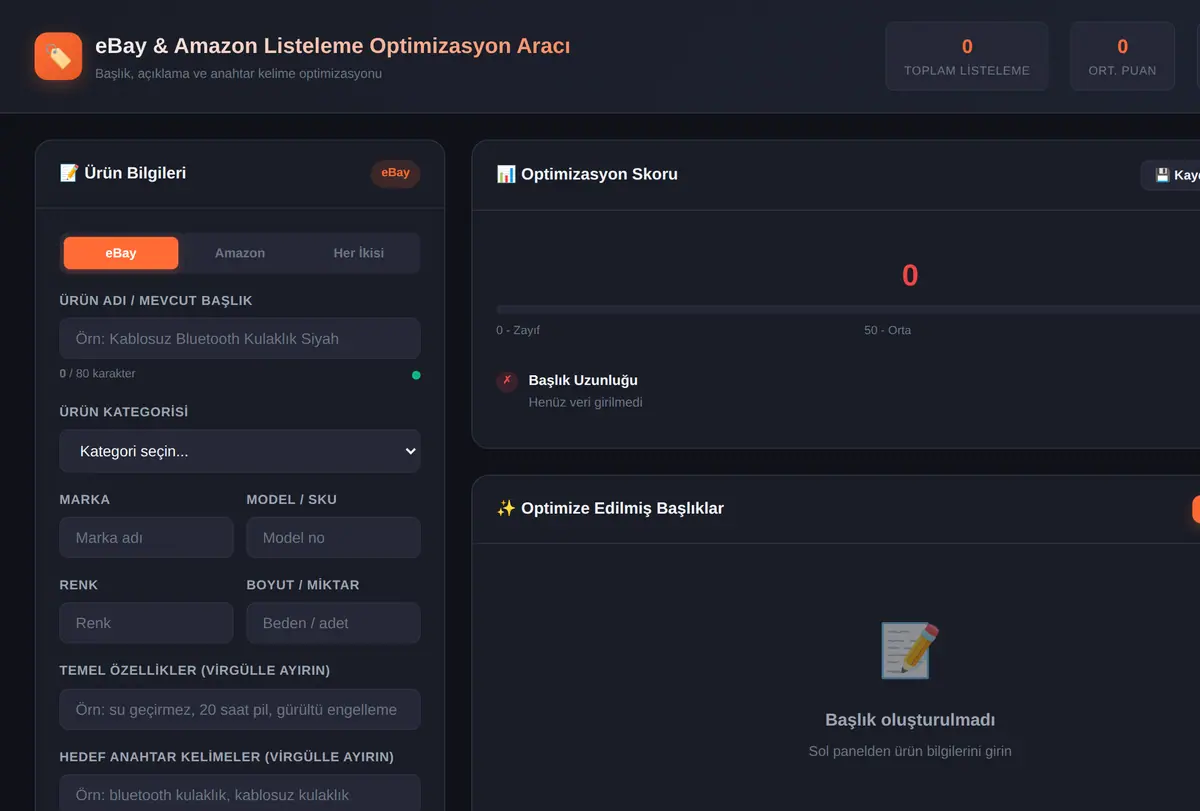The height and width of the screenshot is (811, 1200).
Task: Click the green character count status dot
Action: point(416,375)
